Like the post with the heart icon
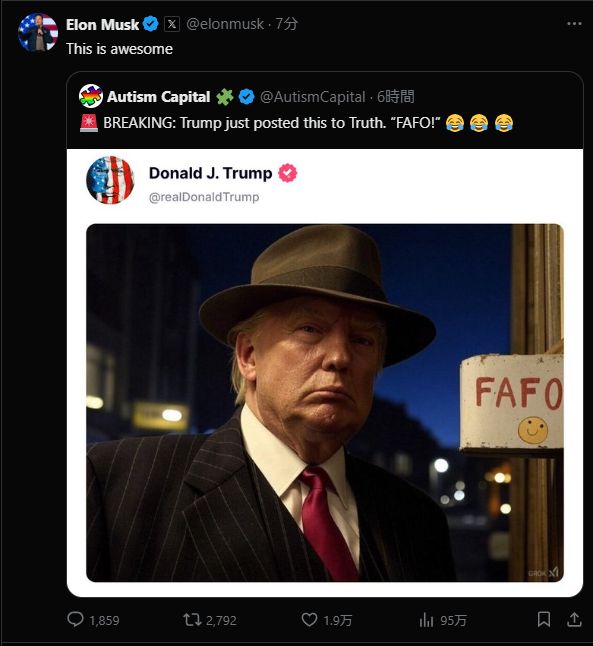The image size is (593, 646). pos(309,619)
